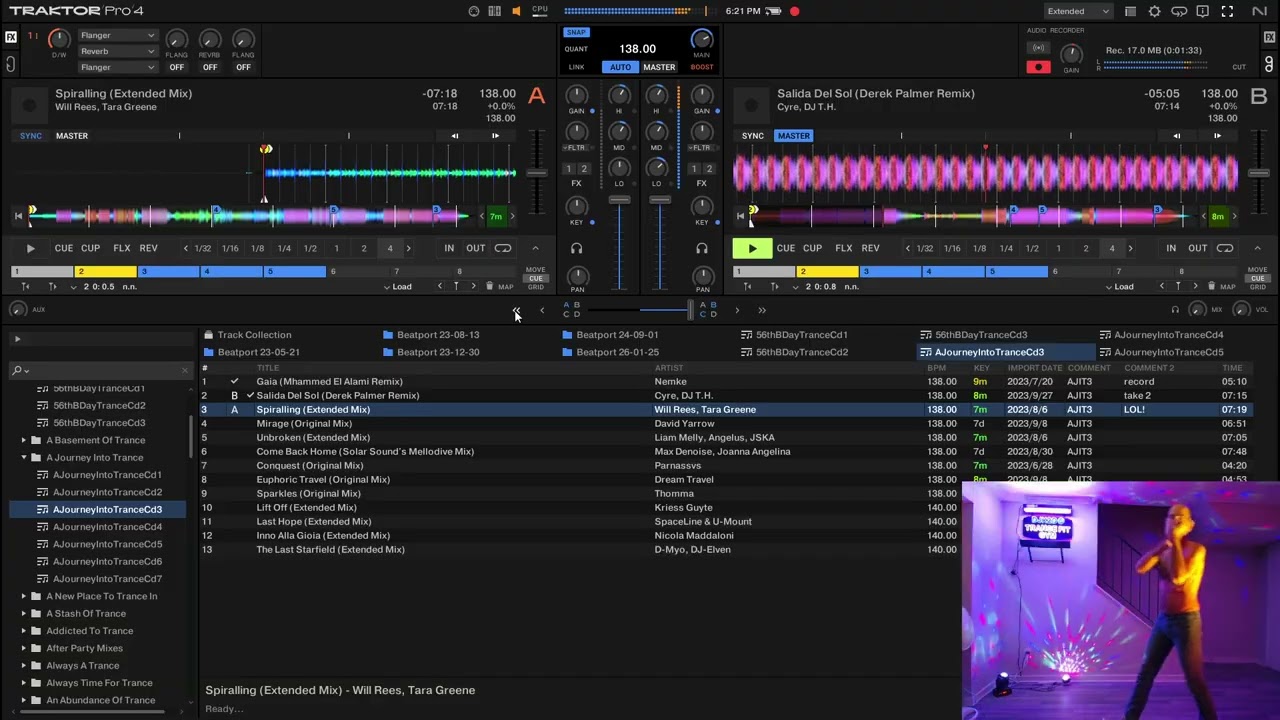Toggle QUANT mode in master panel
This screenshot has height=720, width=1280.
click(x=576, y=49)
